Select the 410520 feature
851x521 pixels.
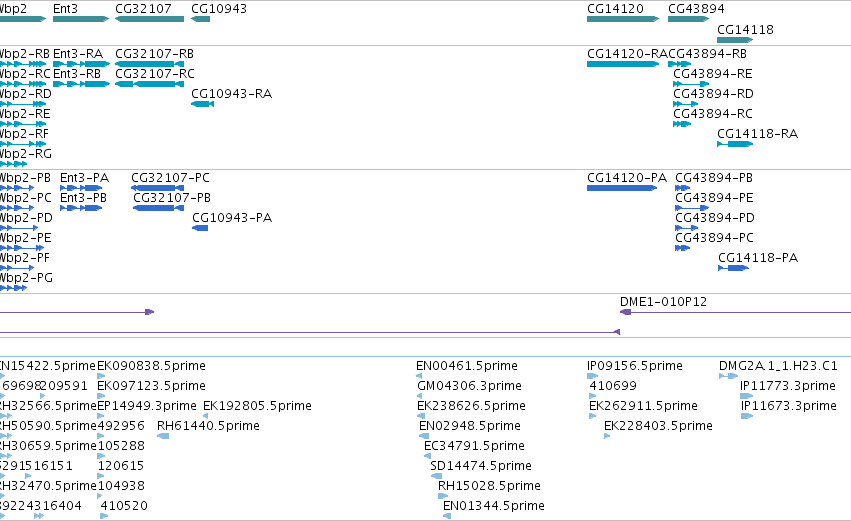pyautogui.click(x=104, y=516)
